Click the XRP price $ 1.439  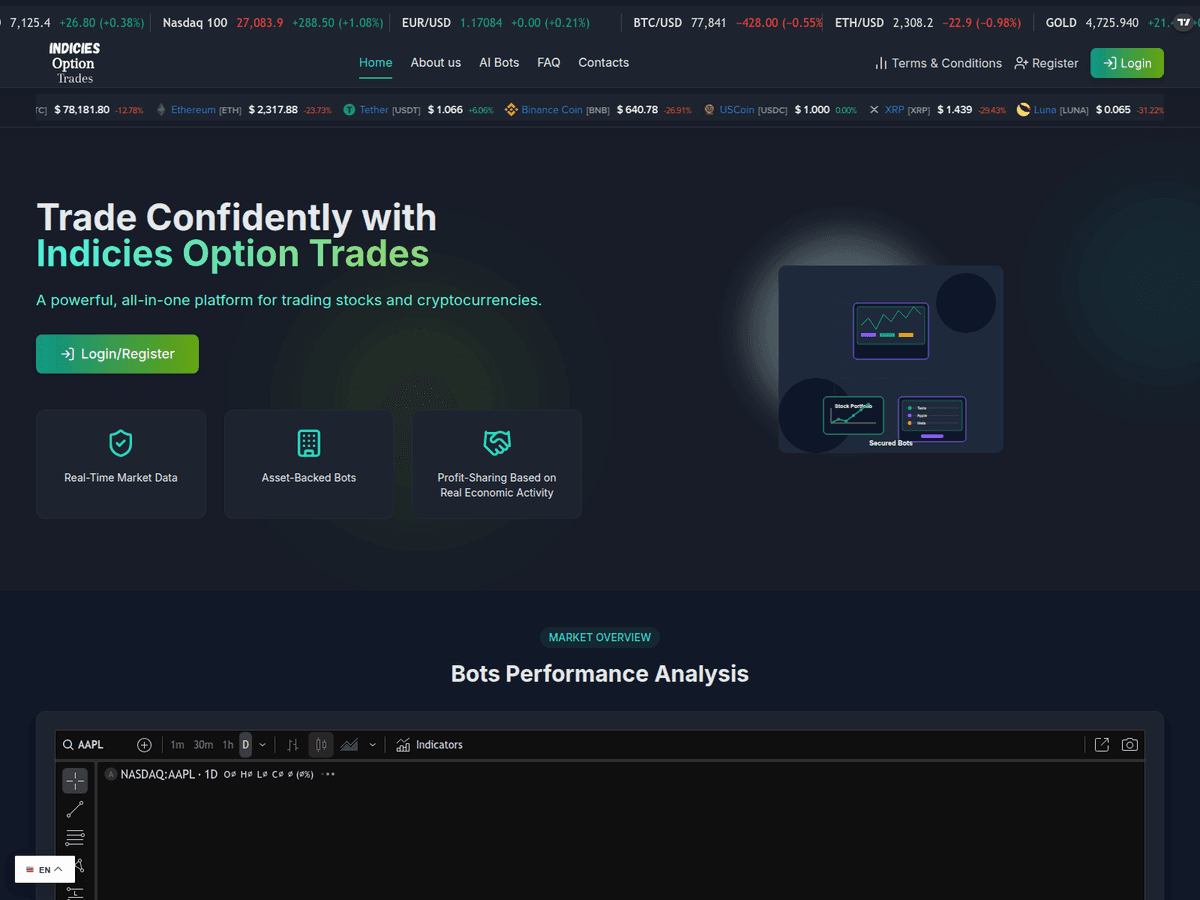coord(954,110)
